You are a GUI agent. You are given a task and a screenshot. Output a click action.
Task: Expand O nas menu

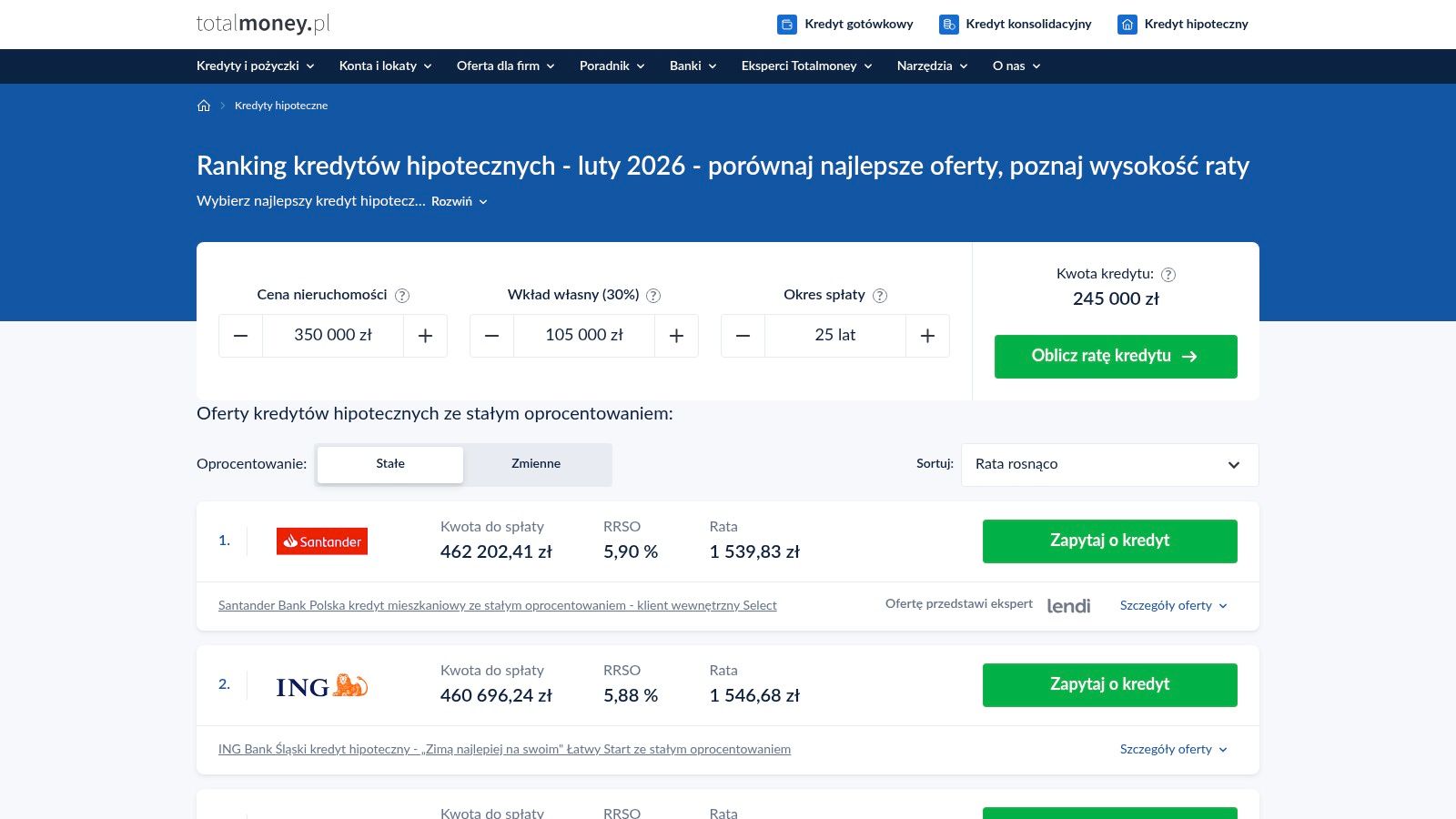tap(1016, 66)
